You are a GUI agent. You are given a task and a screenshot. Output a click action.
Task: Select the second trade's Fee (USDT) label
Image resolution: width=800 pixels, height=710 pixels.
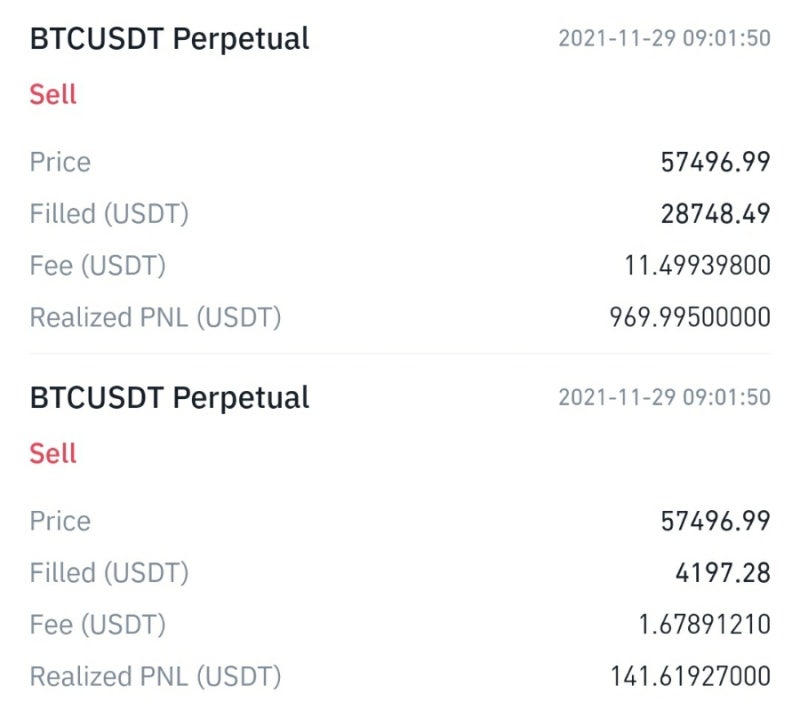98,625
